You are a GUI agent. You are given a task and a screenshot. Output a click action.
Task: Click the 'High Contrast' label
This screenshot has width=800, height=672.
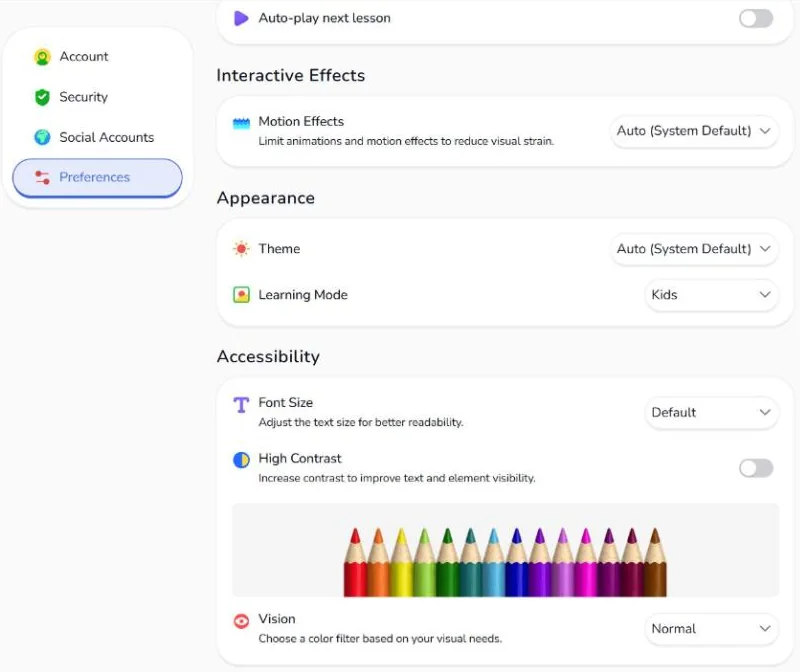click(300, 458)
